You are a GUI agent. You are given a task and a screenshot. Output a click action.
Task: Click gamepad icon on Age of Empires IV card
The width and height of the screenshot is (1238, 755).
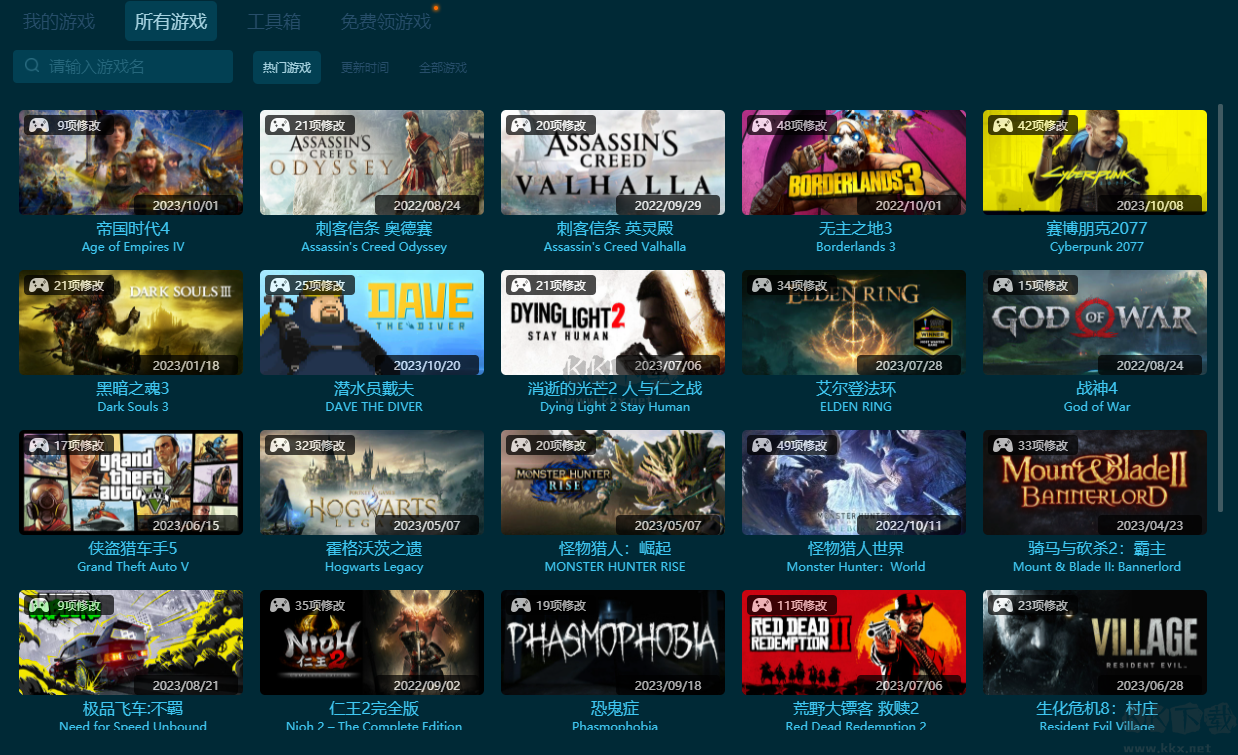click(x=38, y=125)
